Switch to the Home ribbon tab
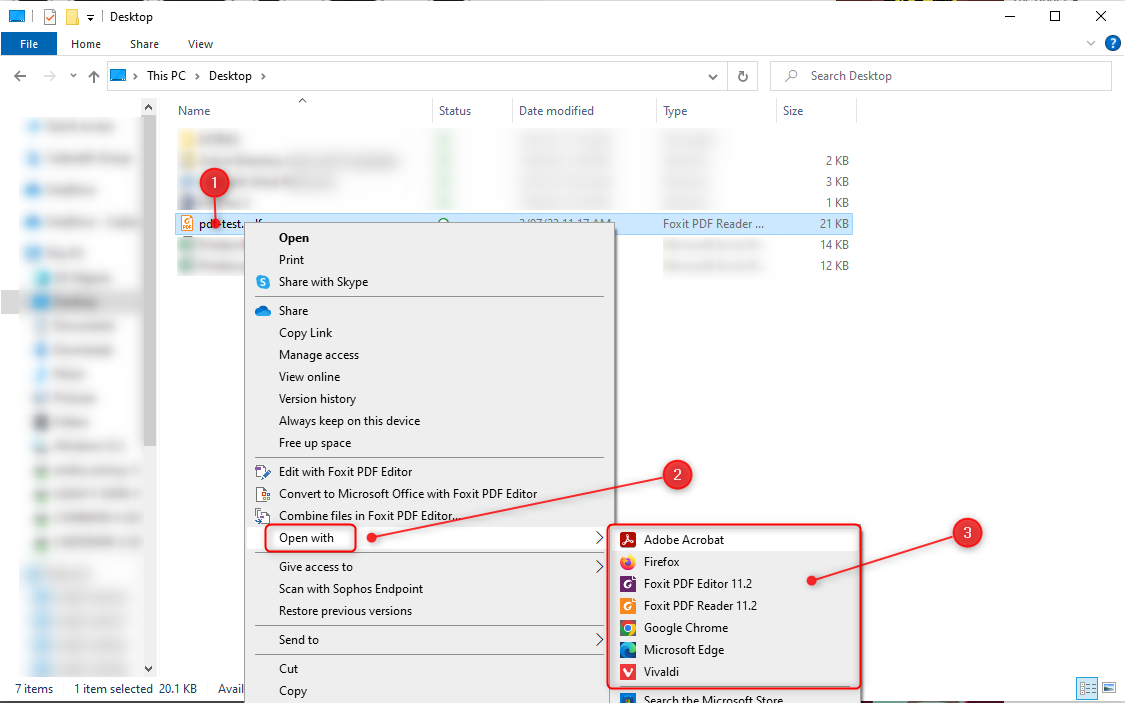 click(x=86, y=44)
